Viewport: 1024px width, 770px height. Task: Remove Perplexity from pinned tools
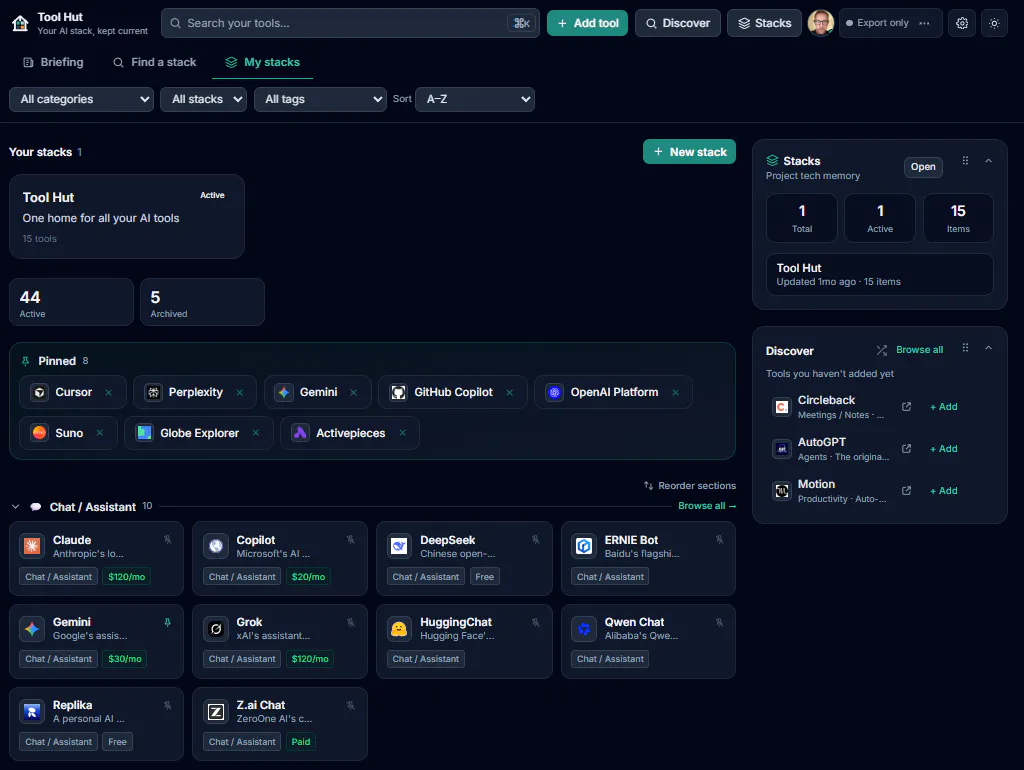(240, 393)
